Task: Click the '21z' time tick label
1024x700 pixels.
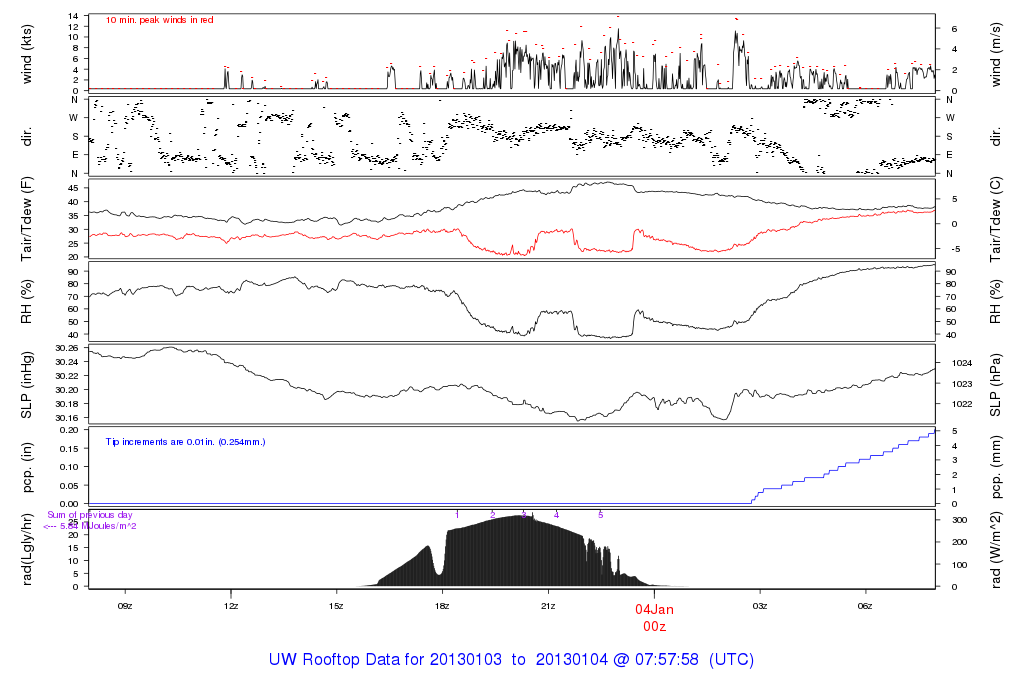Action: point(548,606)
